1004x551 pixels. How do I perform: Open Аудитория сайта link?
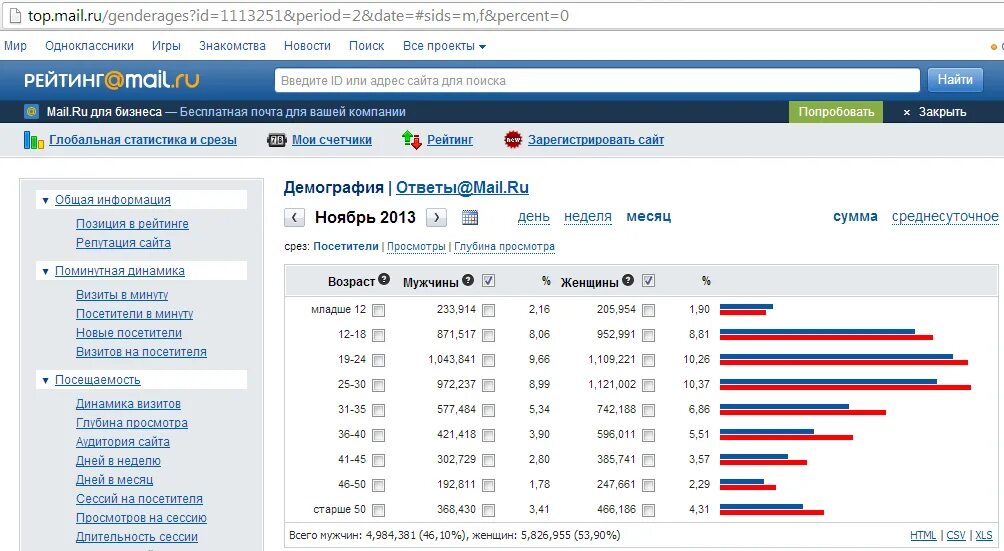pos(122,442)
